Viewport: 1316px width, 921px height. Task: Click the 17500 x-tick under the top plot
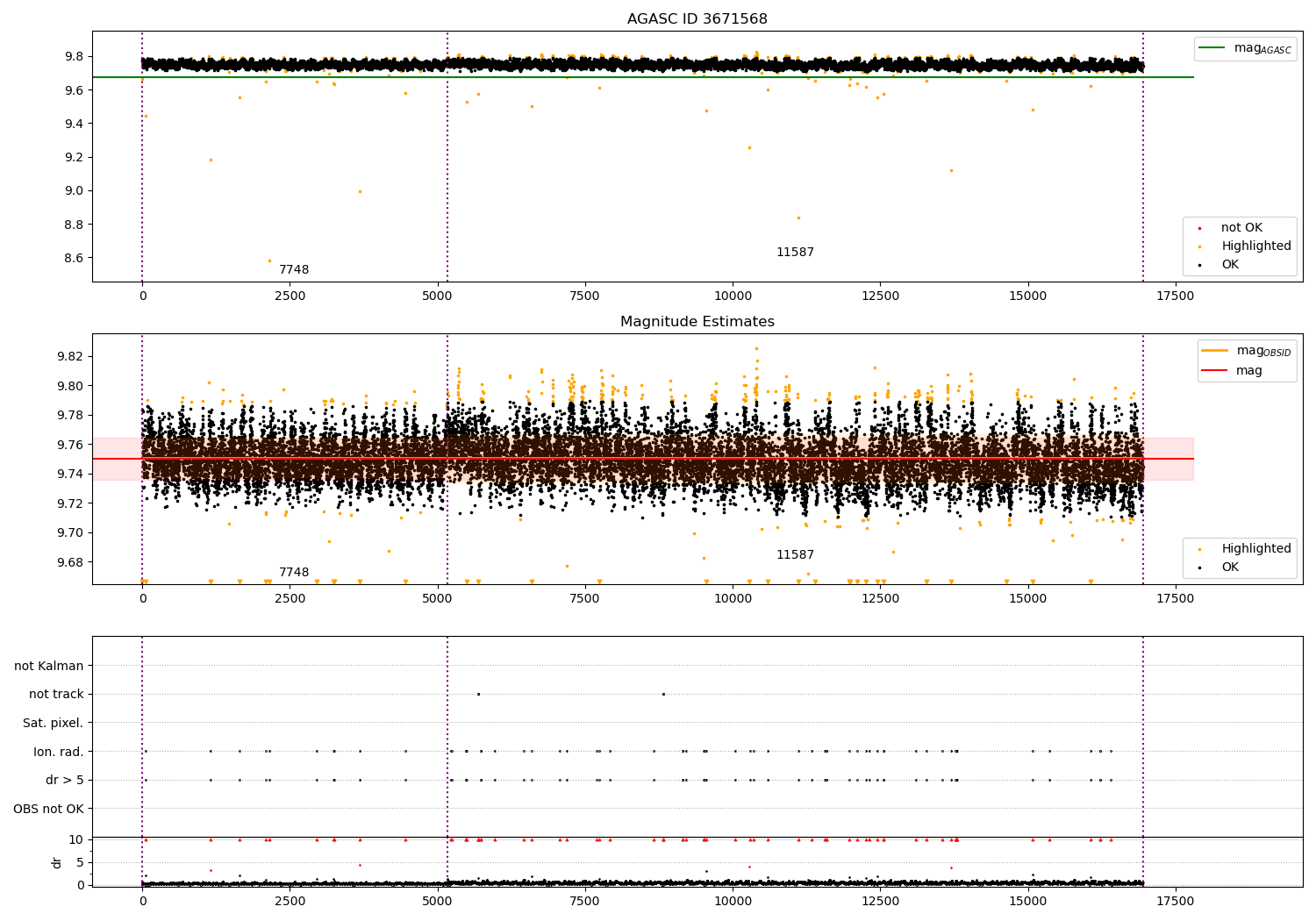click(1175, 296)
